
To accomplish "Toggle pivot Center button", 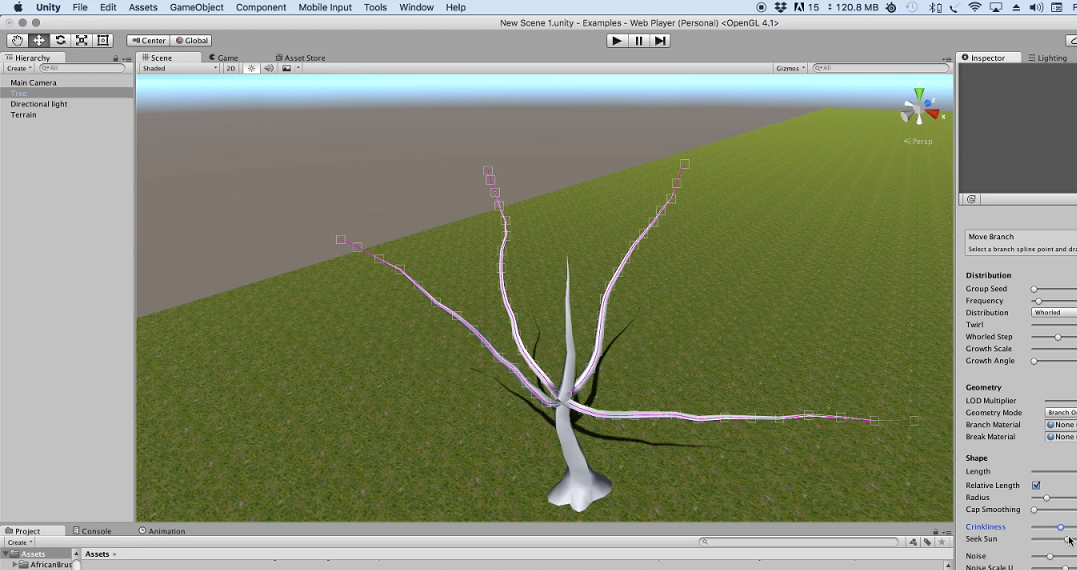I will tap(148, 41).
